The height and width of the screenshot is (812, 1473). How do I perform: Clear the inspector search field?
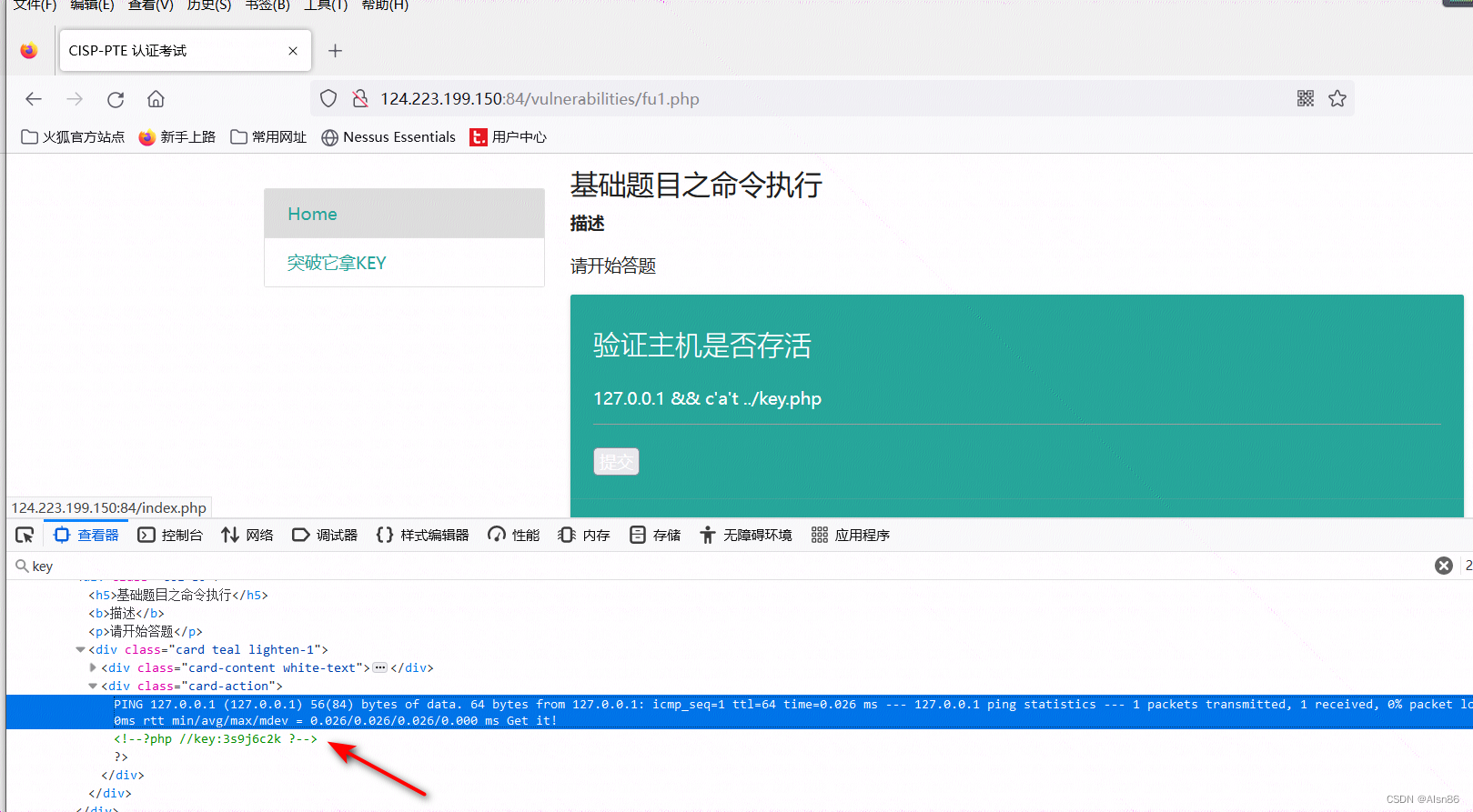(1444, 566)
